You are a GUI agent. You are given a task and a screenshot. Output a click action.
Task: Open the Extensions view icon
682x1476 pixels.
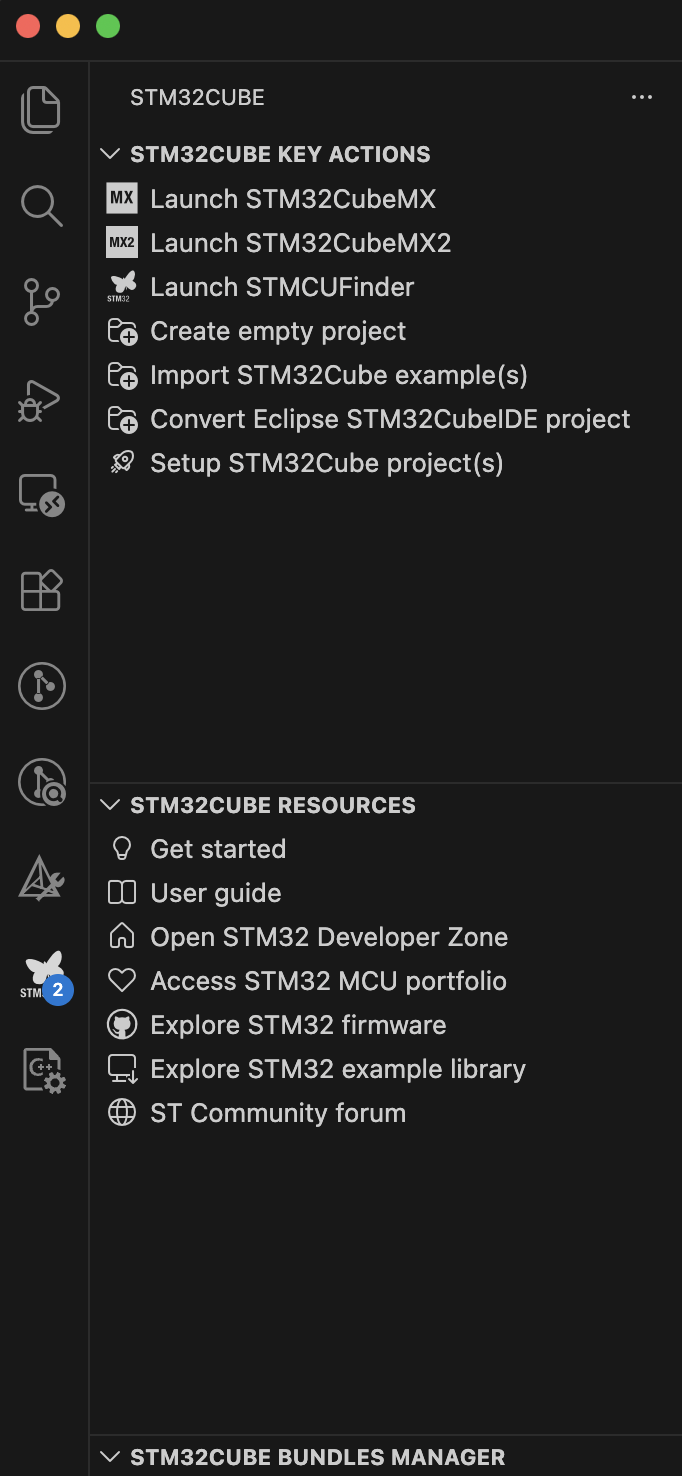(x=42, y=591)
